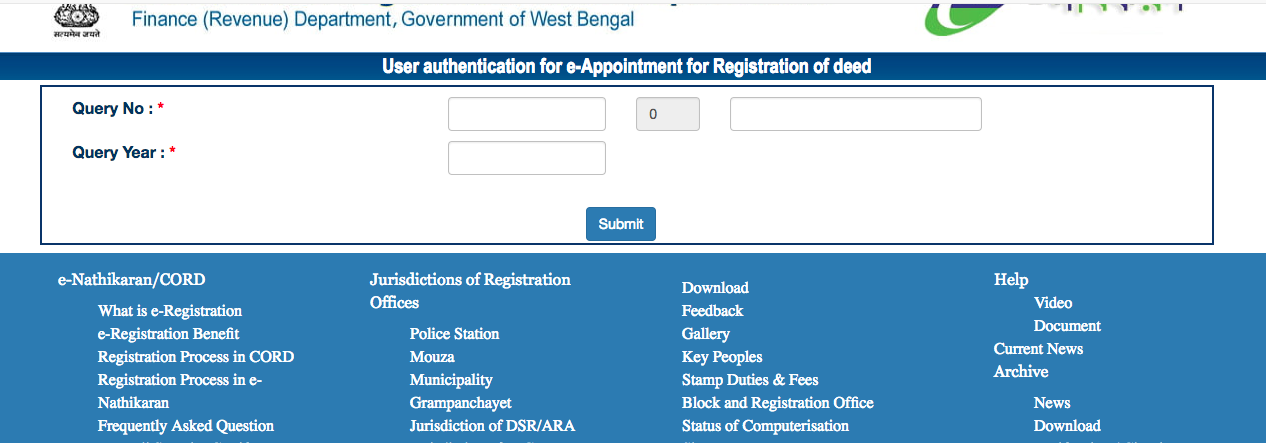Focus the first Query No input box
The image size is (1266, 443).
[527, 114]
